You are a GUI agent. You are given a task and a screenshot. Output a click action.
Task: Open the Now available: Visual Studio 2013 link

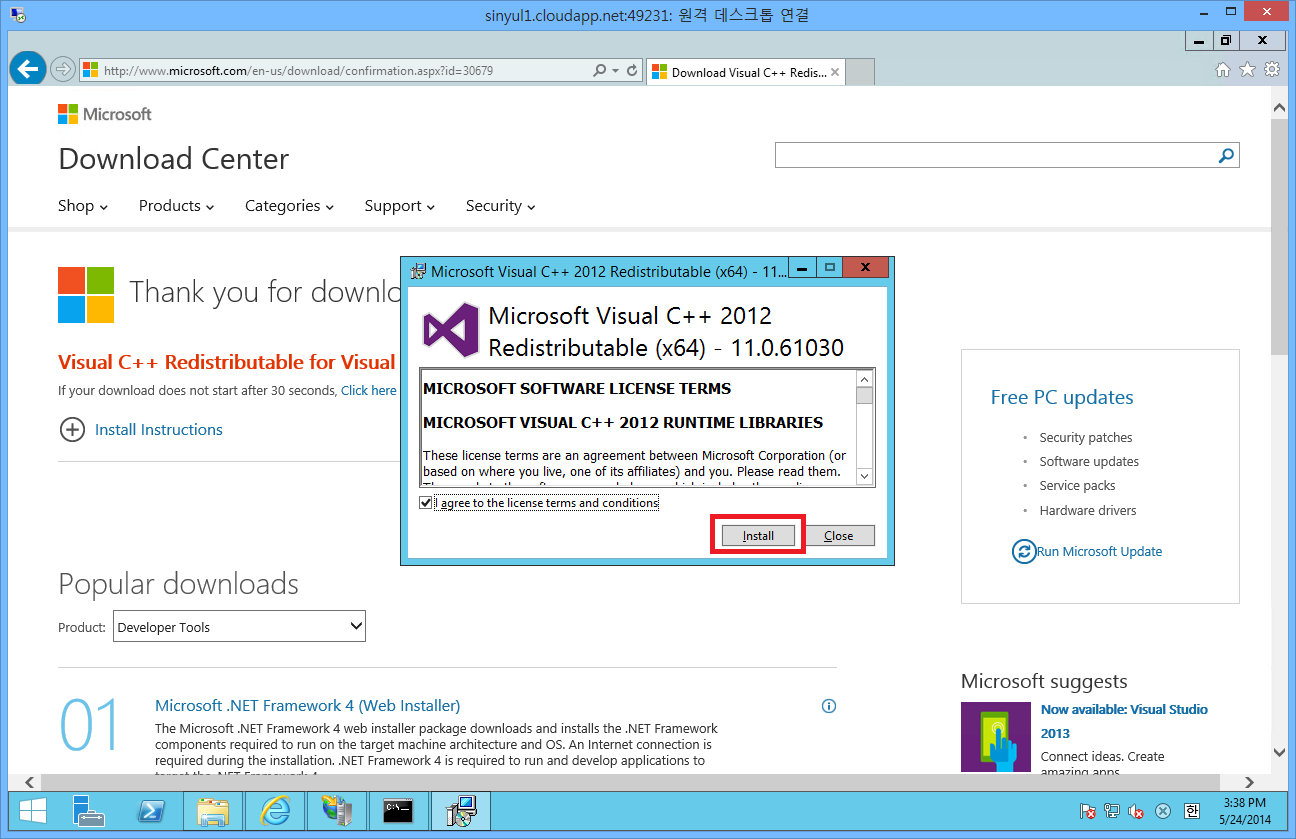point(1124,721)
